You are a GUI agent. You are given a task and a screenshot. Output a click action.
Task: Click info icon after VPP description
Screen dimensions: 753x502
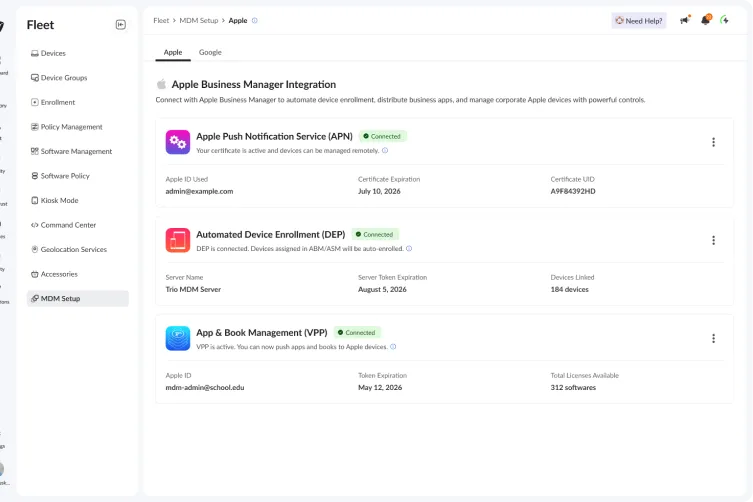[393, 347]
